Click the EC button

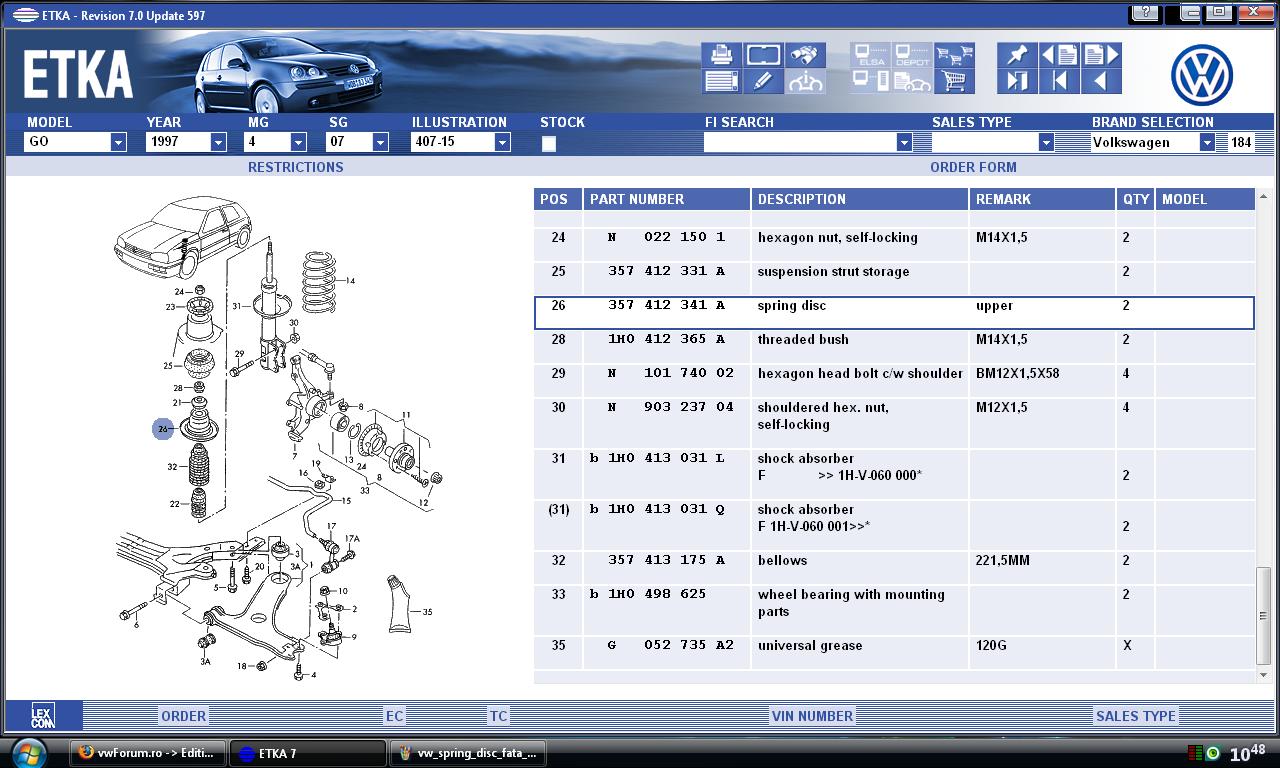pos(395,716)
